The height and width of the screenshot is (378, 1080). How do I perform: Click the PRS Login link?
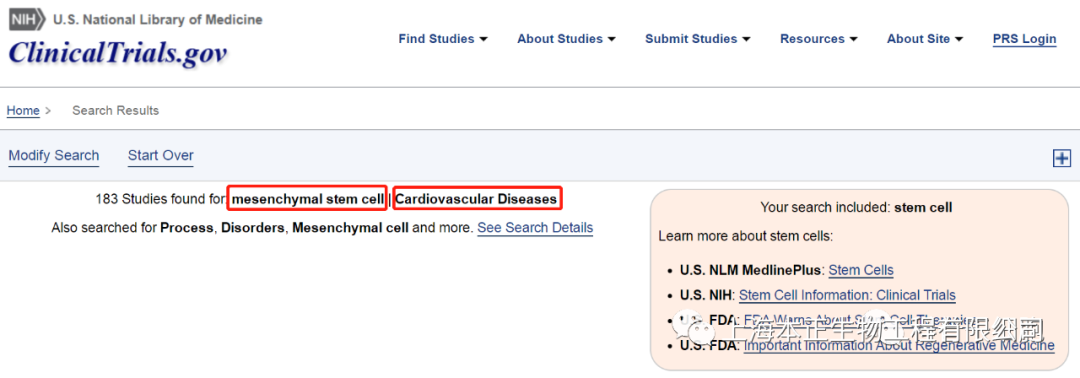point(1024,39)
